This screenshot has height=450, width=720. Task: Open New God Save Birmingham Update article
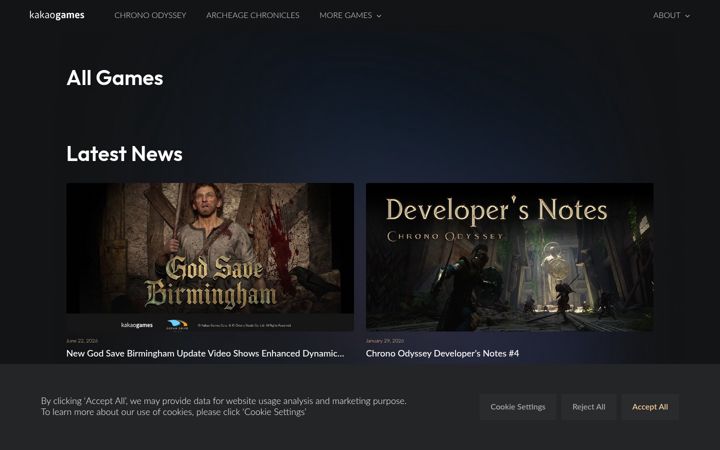pos(205,353)
